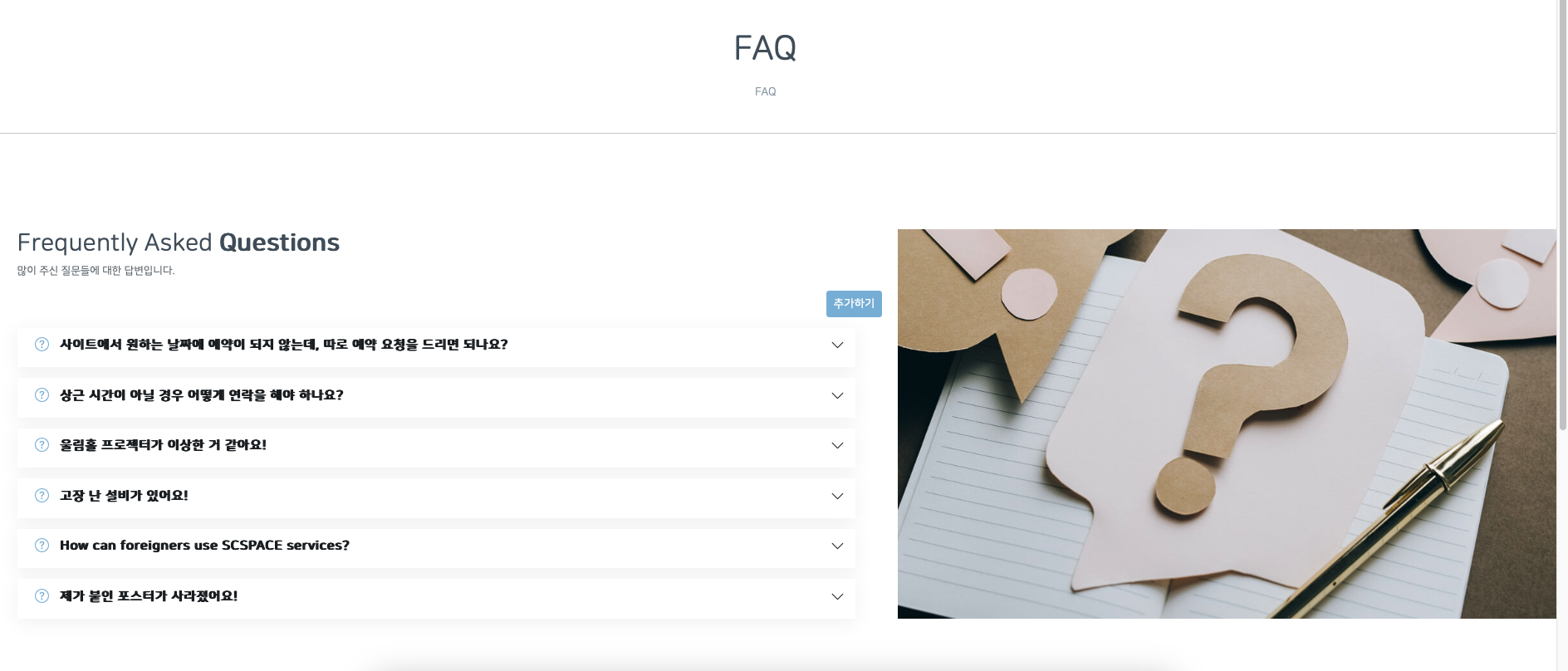
Task: Click the large FAQ page heading
Action: [766, 48]
